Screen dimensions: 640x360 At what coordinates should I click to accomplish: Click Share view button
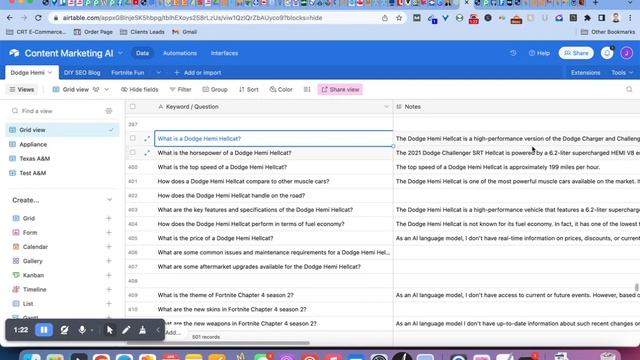pyautogui.click(x=340, y=89)
